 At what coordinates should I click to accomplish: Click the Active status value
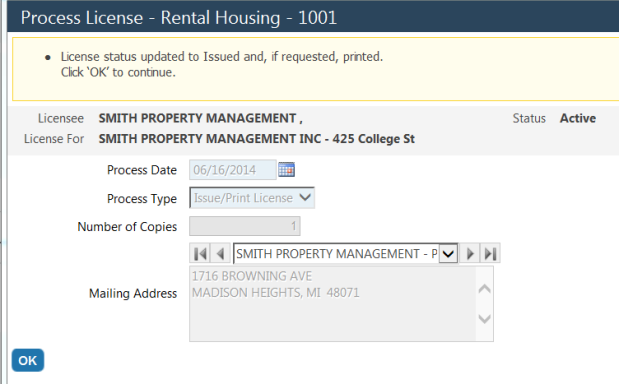click(578, 118)
